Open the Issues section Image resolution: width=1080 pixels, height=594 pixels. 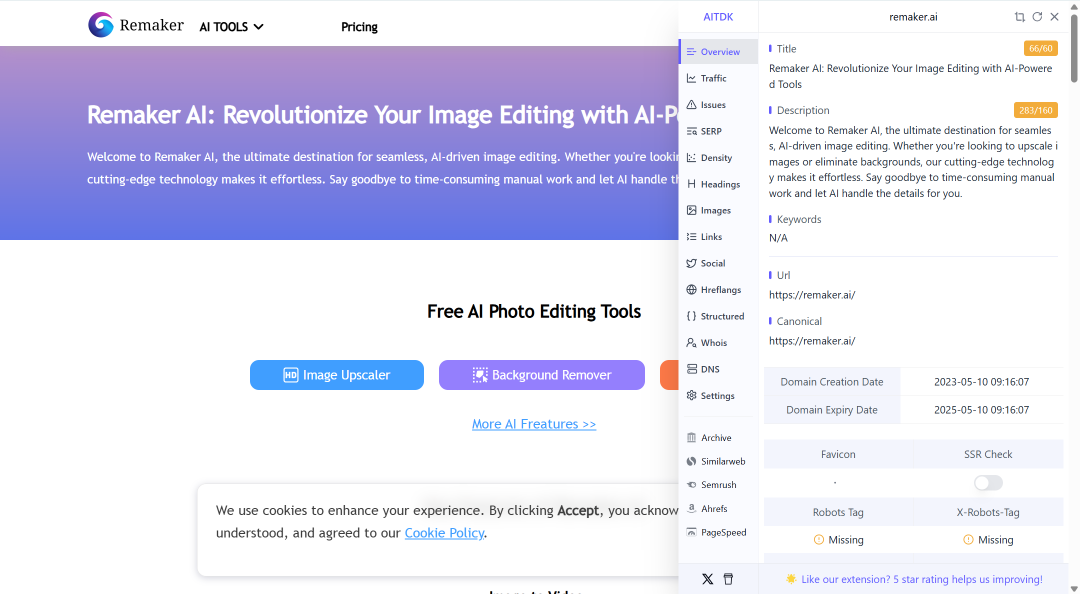(x=718, y=105)
